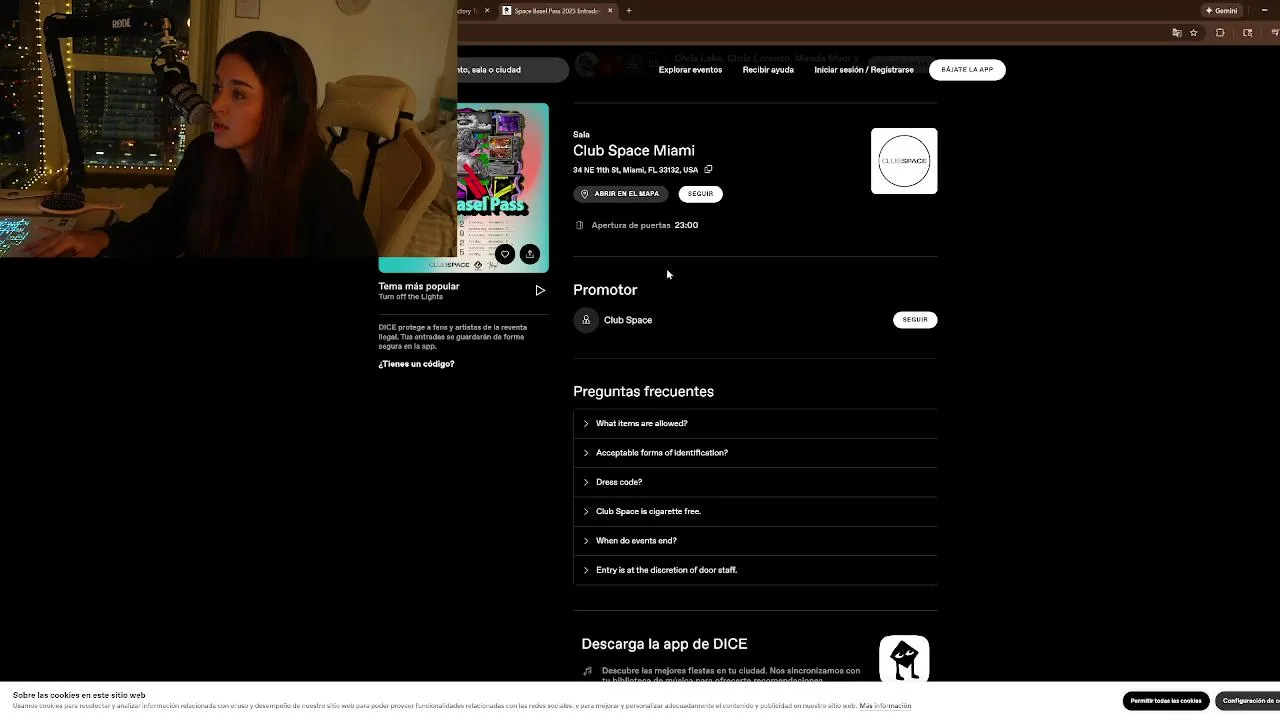
Task: Focus the event or city search field
Action: (x=512, y=70)
